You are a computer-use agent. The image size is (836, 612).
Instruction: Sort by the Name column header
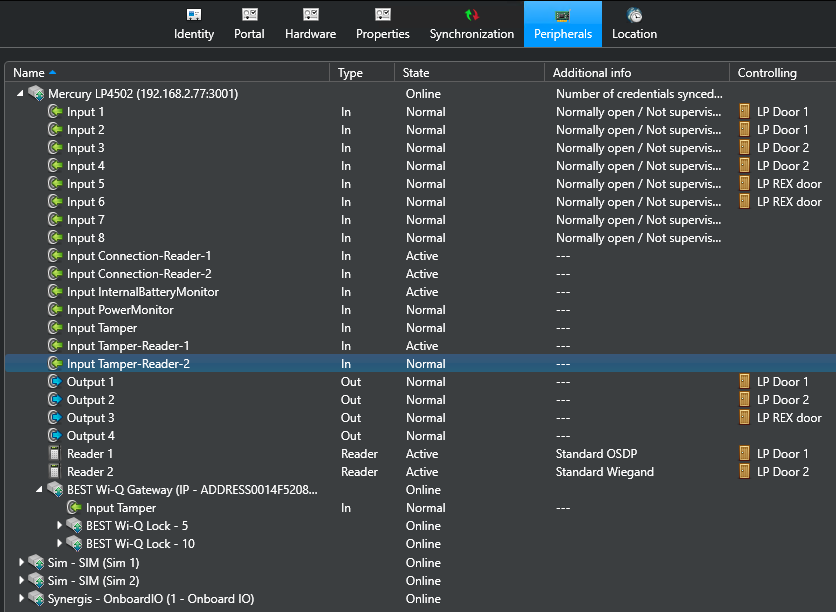[29, 73]
